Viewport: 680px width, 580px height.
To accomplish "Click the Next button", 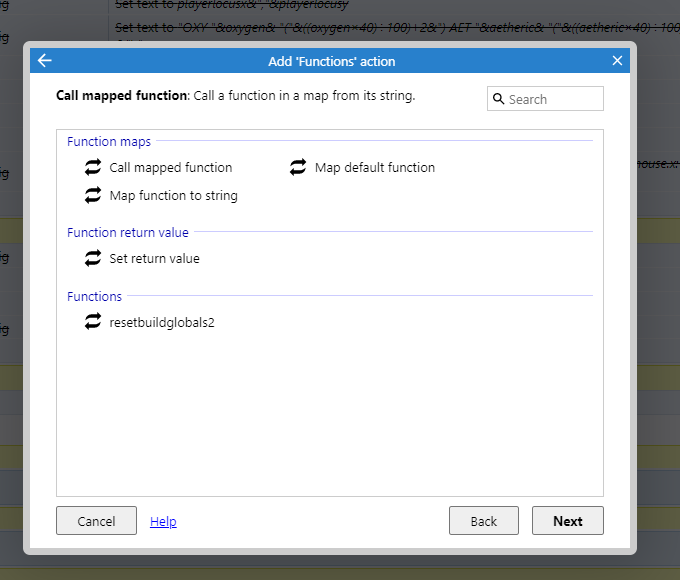I will click(568, 521).
